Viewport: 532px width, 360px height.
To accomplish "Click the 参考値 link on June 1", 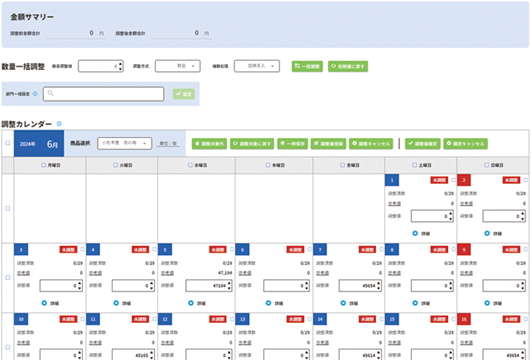I will click(395, 204).
